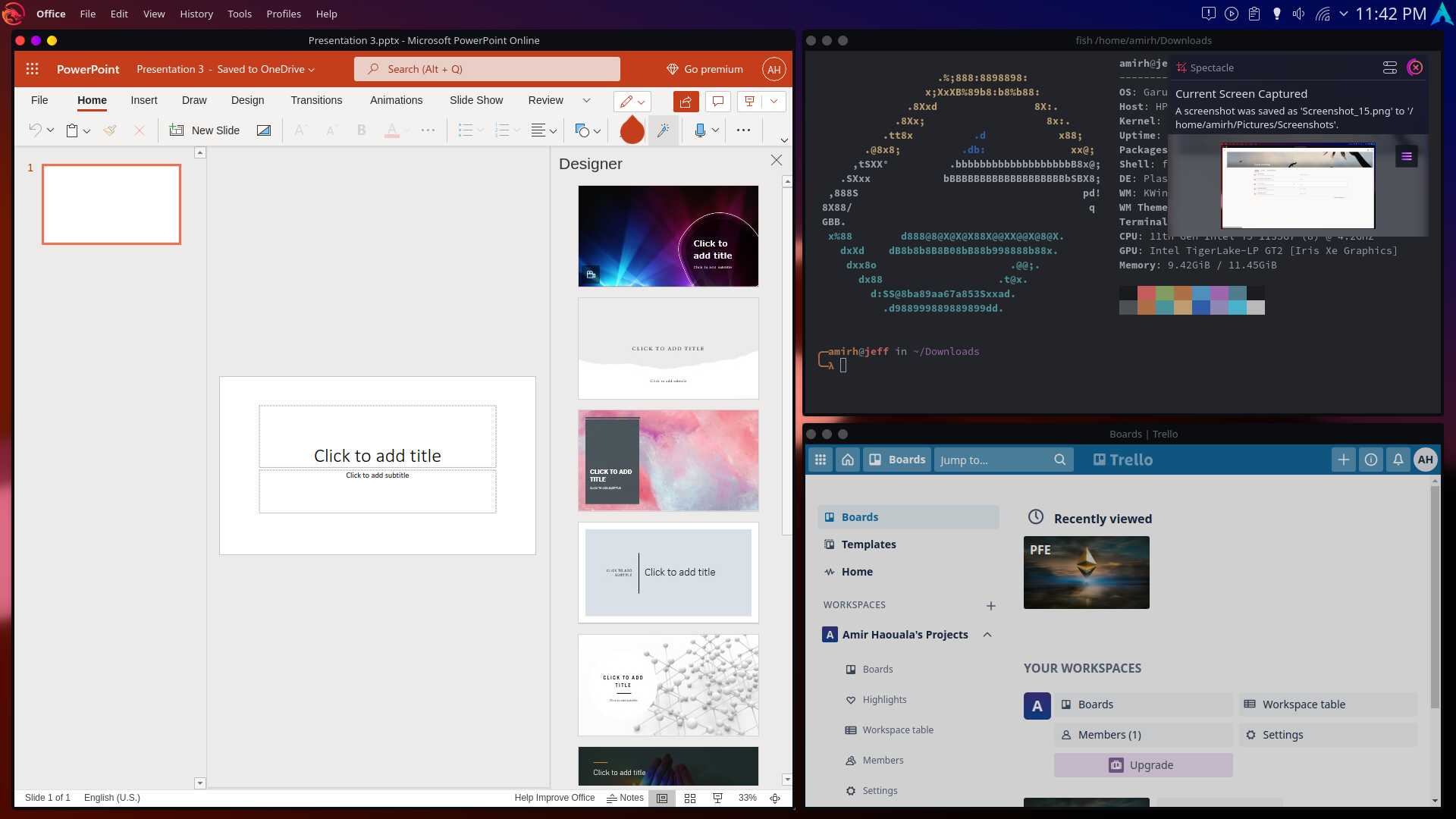Open the Slide Show ribbon tab
The height and width of the screenshot is (819, 1456).
[476, 100]
